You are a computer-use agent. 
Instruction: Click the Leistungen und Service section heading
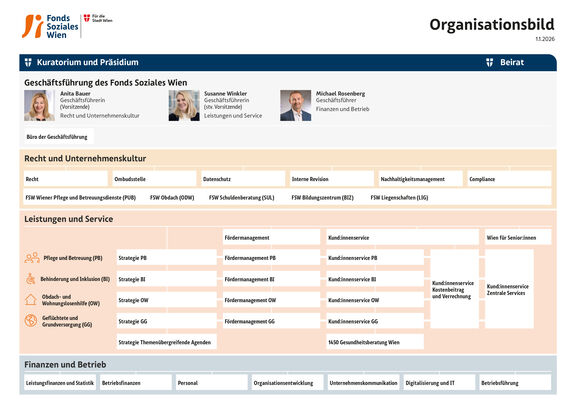click(69, 219)
